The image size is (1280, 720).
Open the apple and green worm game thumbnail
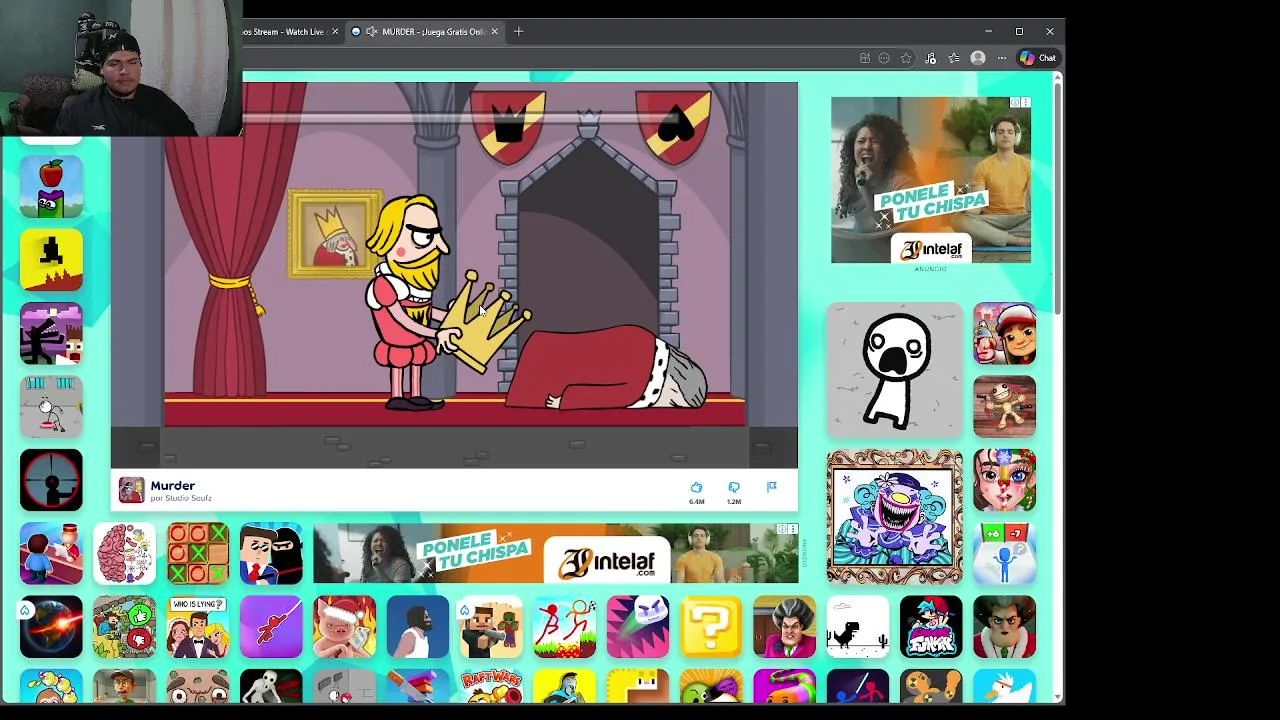coord(51,187)
